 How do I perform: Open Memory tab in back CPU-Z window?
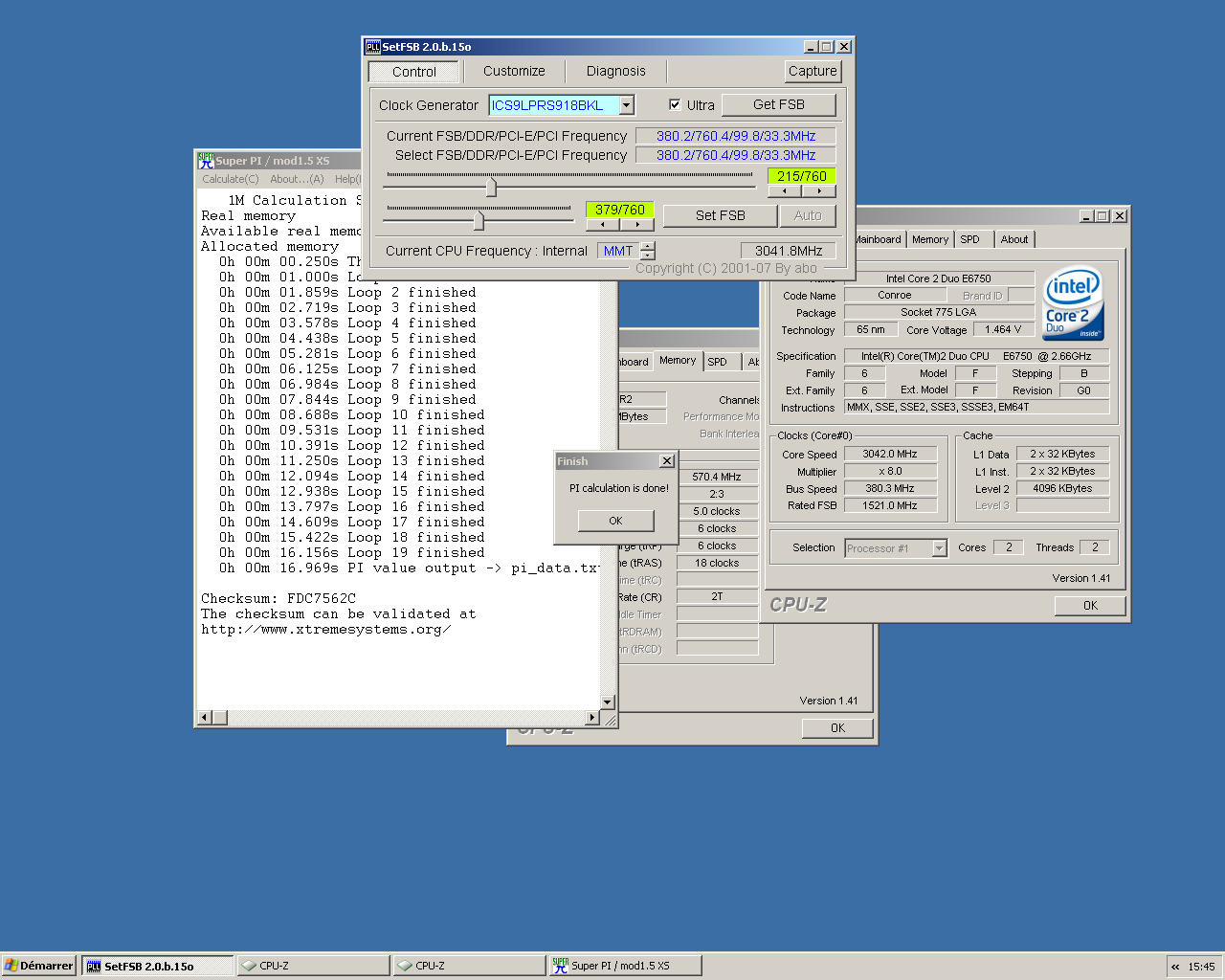pyautogui.click(x=678, y=360)
